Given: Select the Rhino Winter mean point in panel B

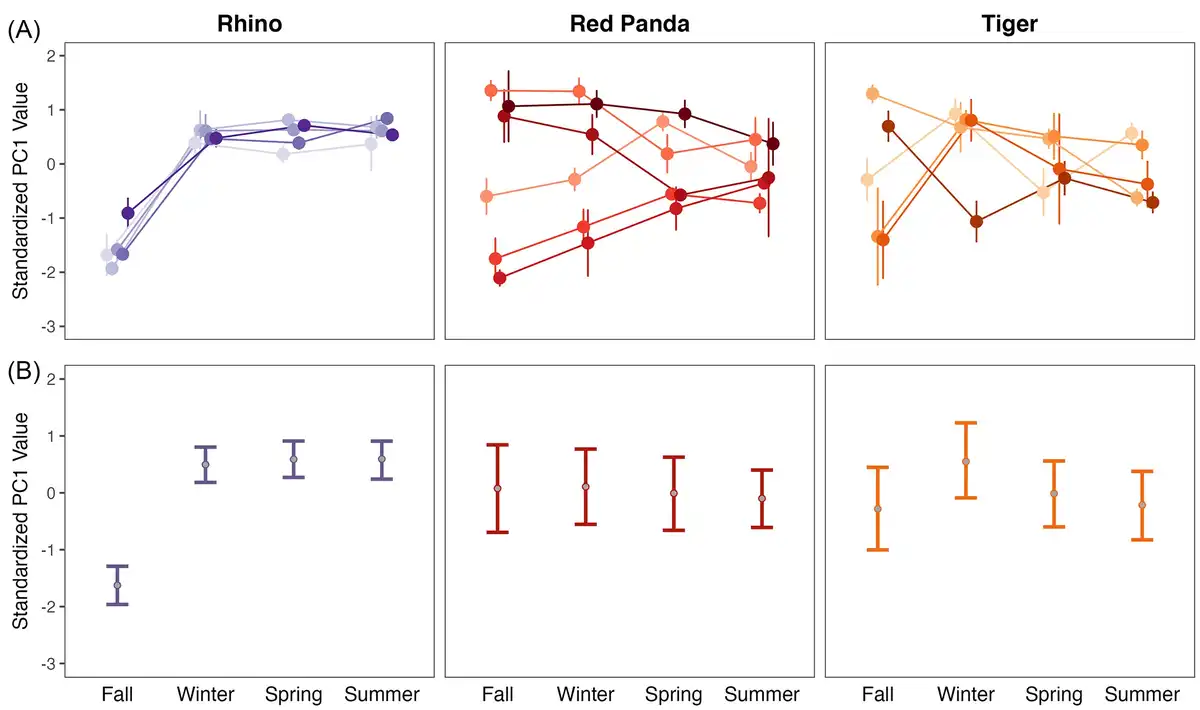Looking at the screenshot, I should tap(205, 464).
